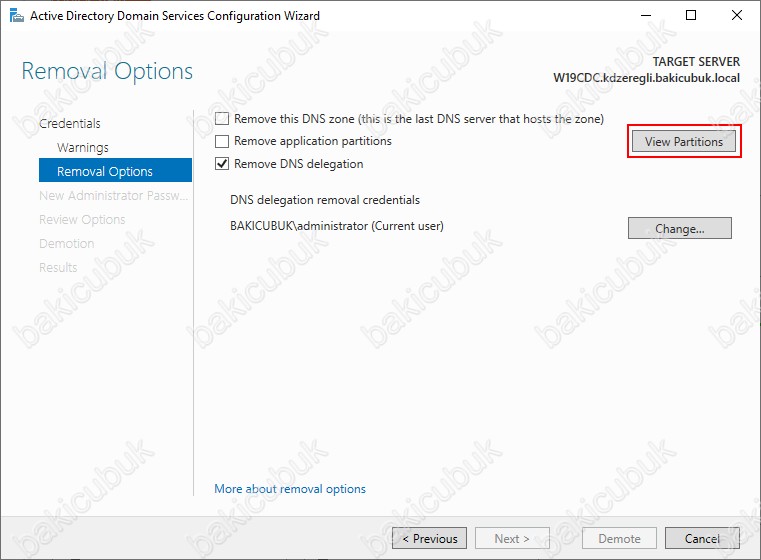Viewport: 761px width, 560px height.
Task: Select Review Options step
Action: click(x=82, y=219)
